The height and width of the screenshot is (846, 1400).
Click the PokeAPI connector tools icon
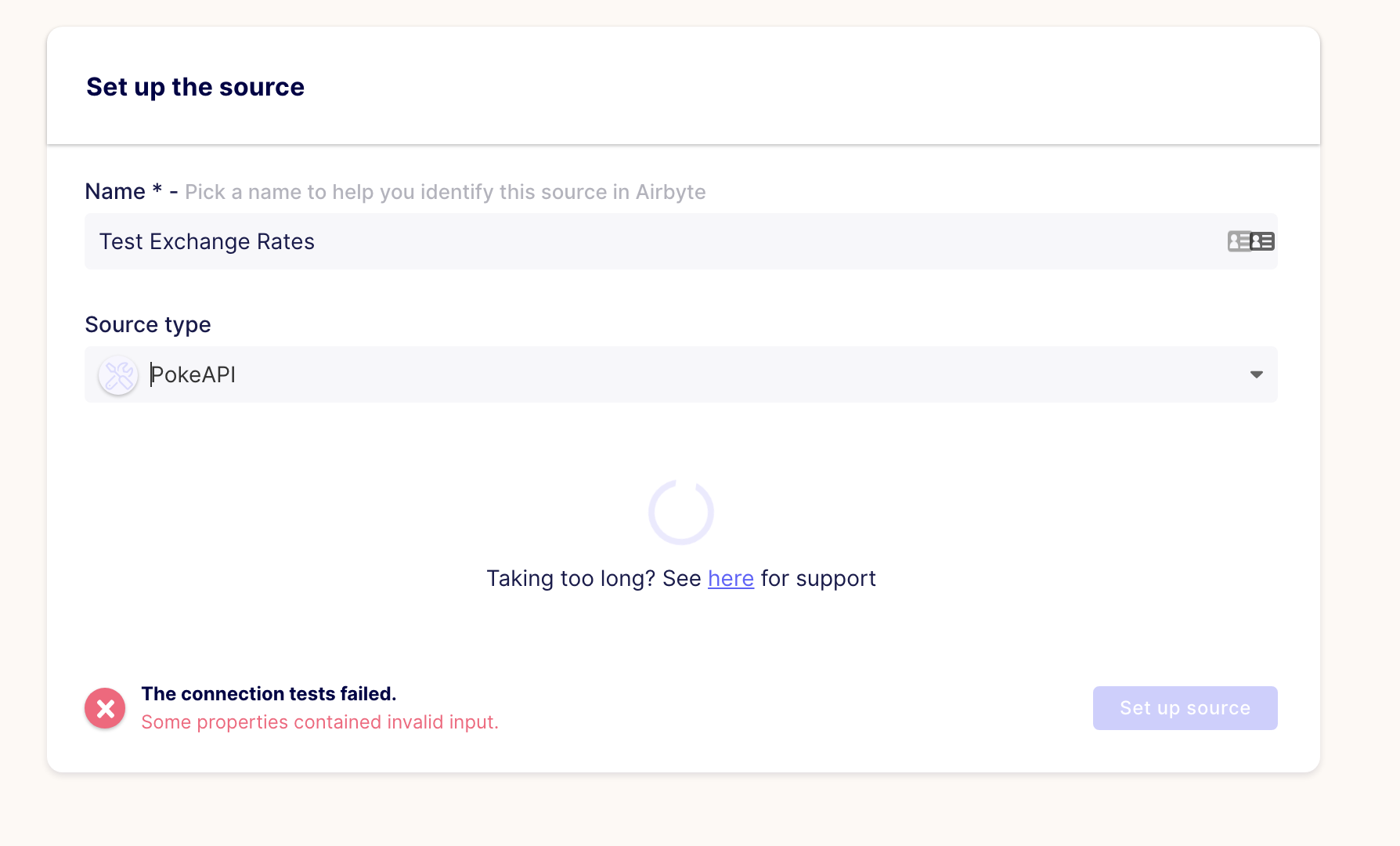(117, 374)
